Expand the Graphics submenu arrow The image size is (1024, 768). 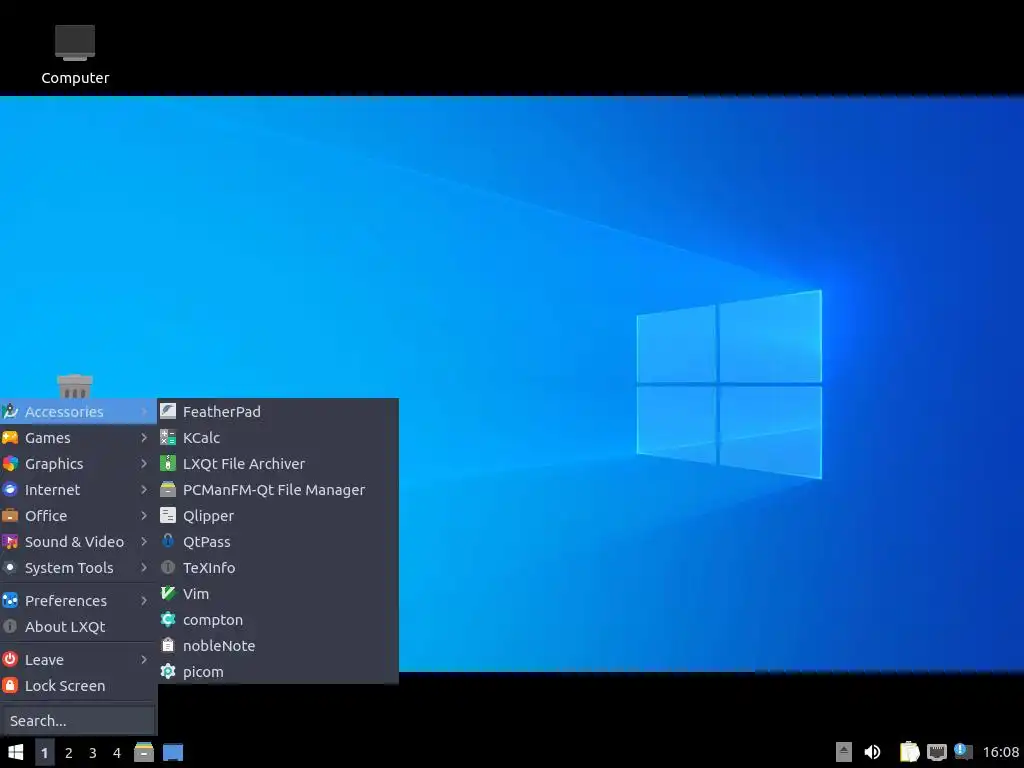[144, 464]
